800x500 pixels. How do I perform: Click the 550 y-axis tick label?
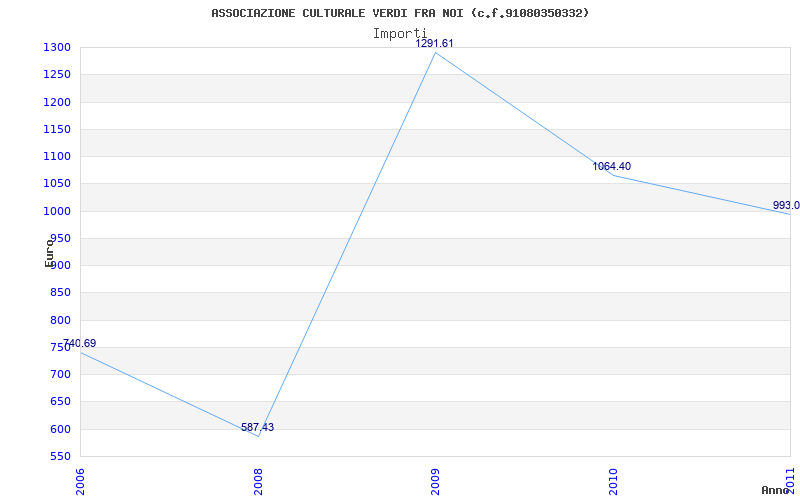tap(60, 456)
